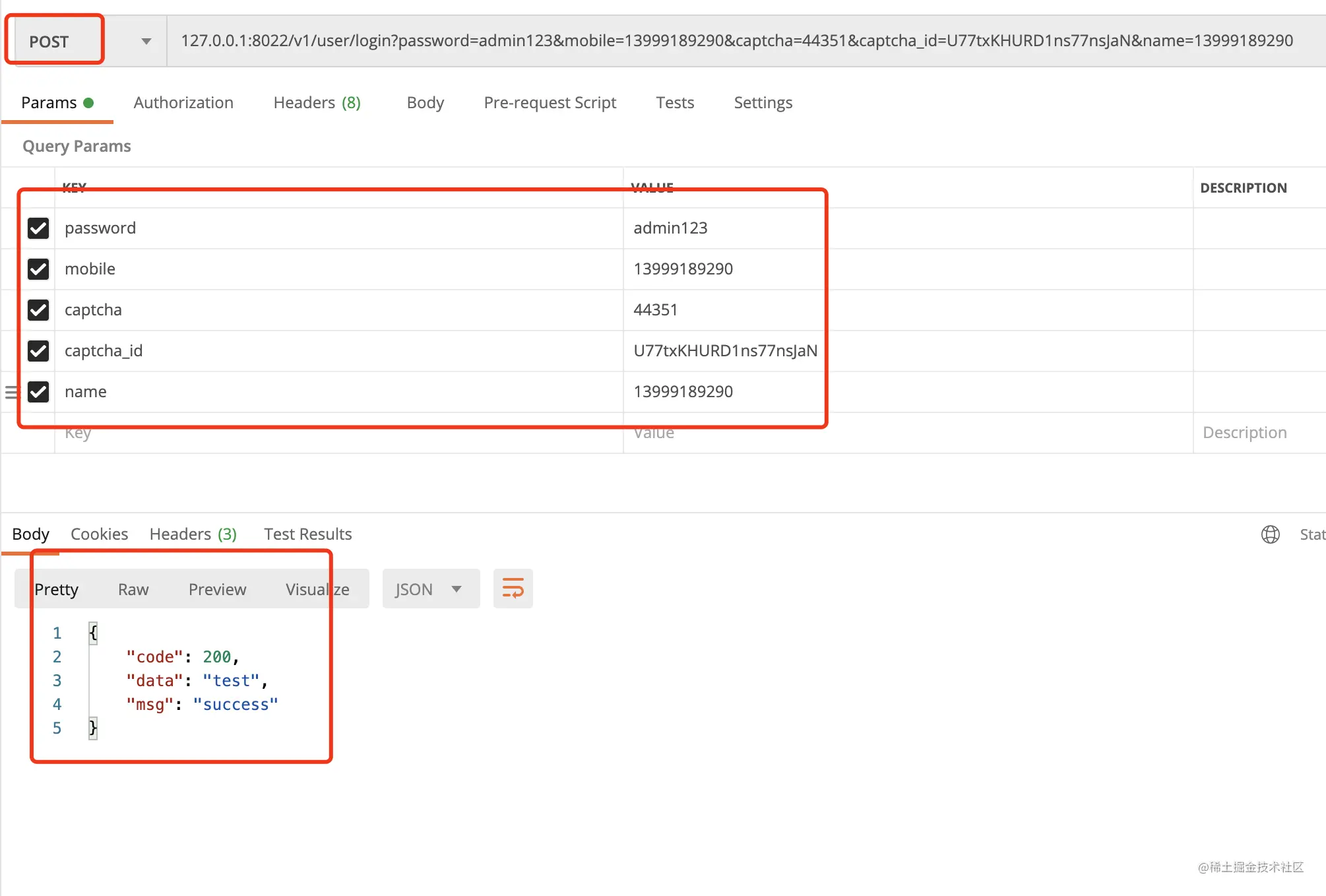Image resolution: width=1326 pixels, height=896 pixels.
Task: Click the empty Value placeholder field
Action: (x=908, y=433)
